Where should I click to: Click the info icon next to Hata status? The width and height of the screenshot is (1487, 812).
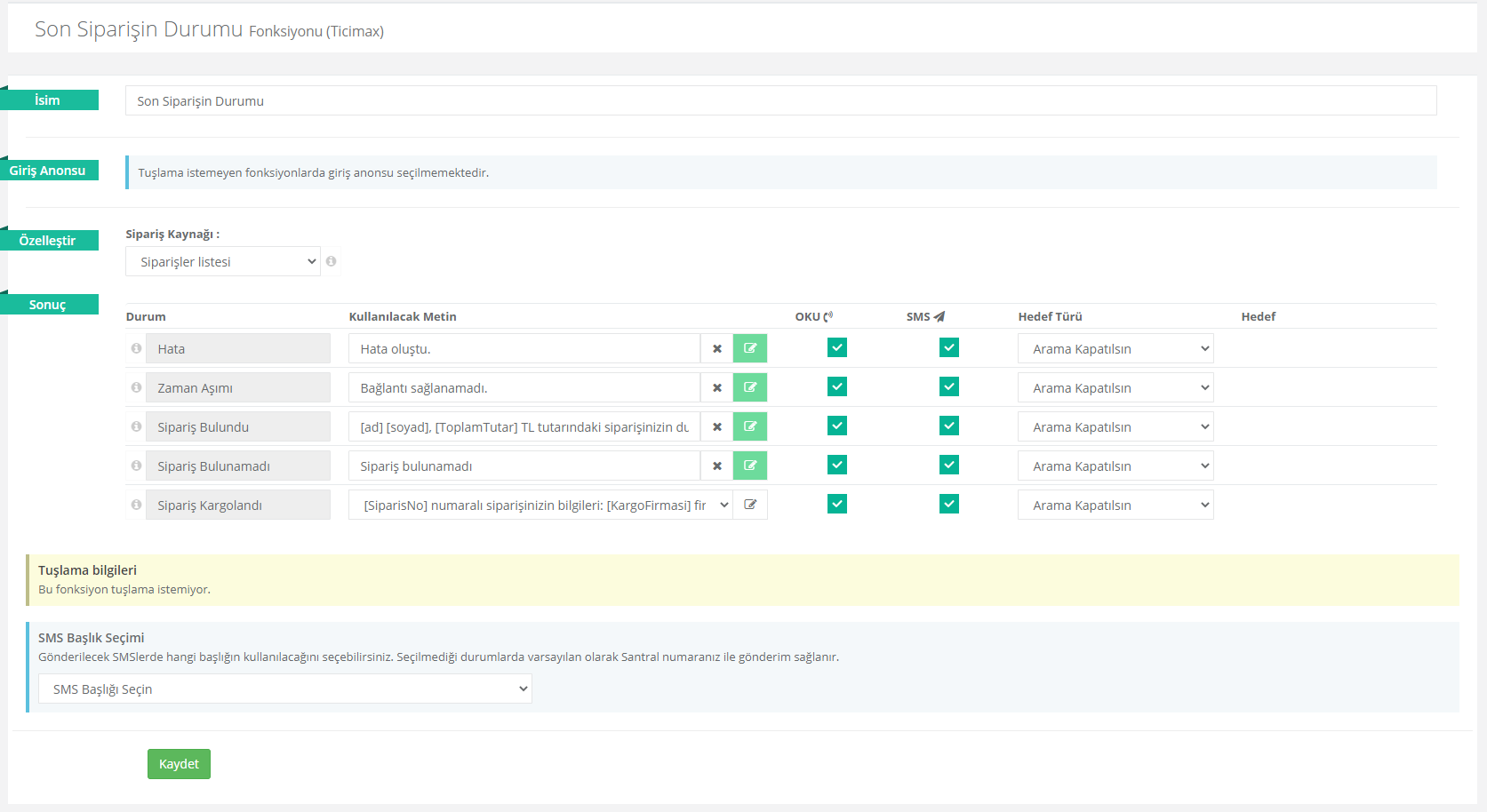pos(136,348)
